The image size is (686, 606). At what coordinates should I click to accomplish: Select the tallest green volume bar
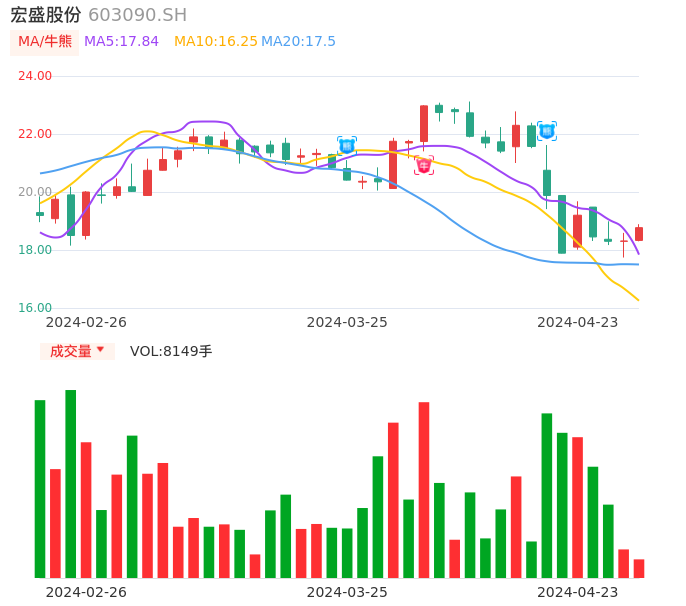pyautogui.click(x=71, y=484)
